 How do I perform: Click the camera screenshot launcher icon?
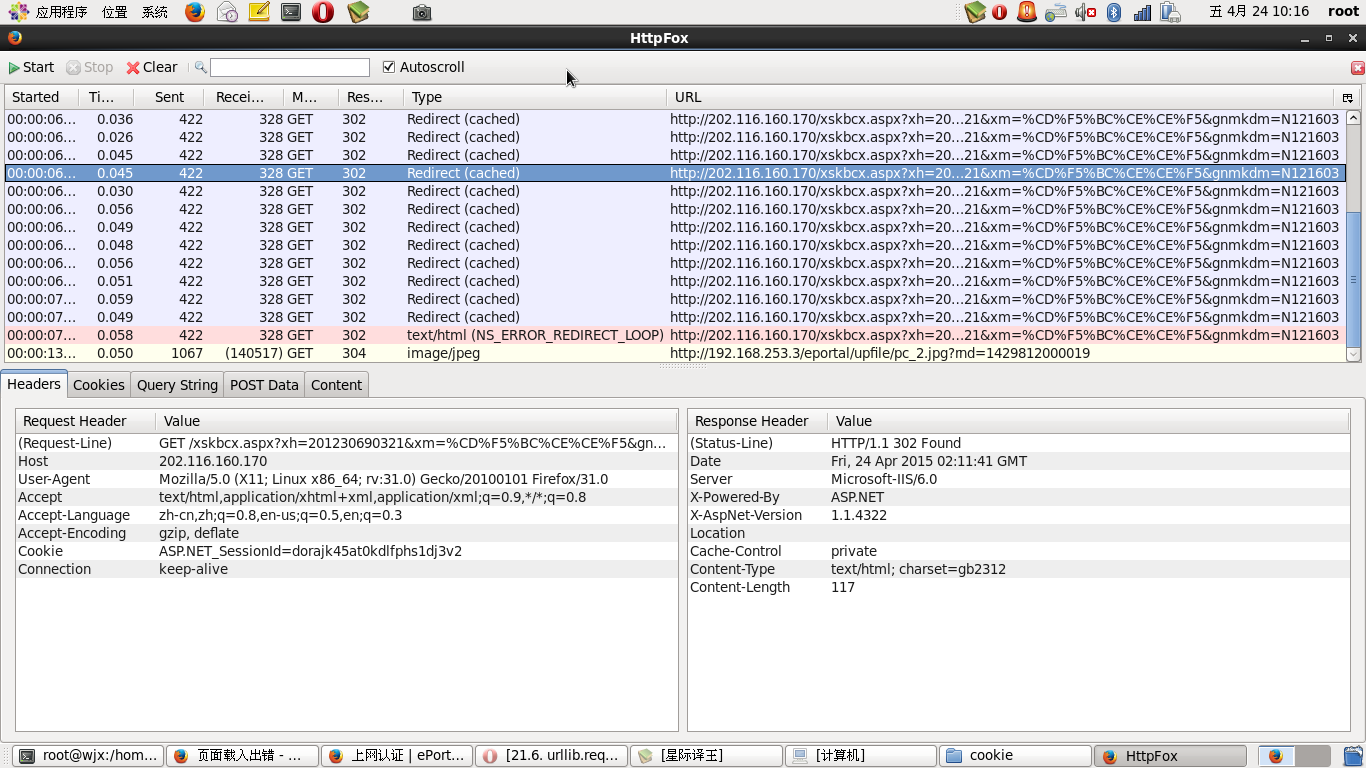[422, 12]
